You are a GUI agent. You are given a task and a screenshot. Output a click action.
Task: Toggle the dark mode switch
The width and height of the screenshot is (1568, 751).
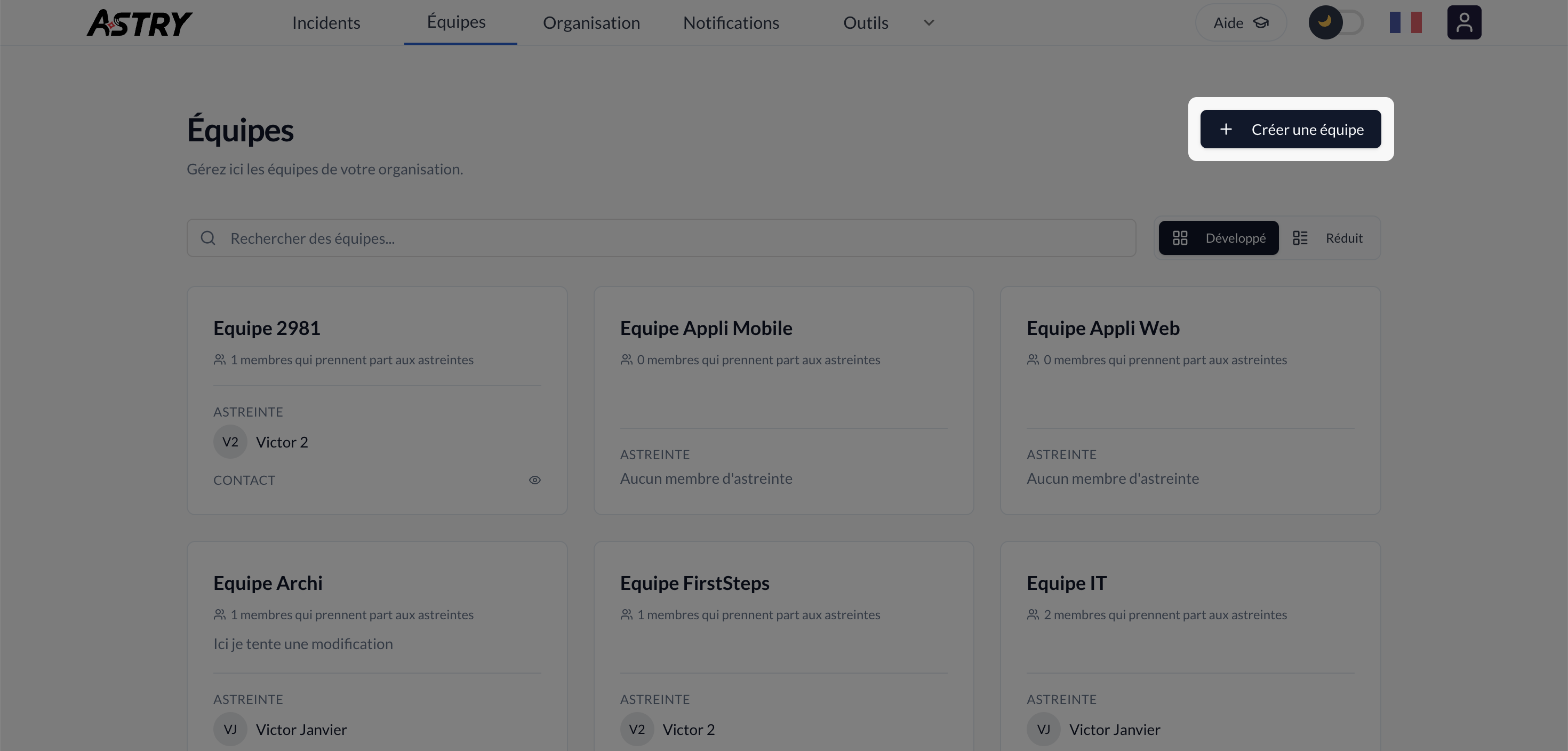coord(1335,22)
